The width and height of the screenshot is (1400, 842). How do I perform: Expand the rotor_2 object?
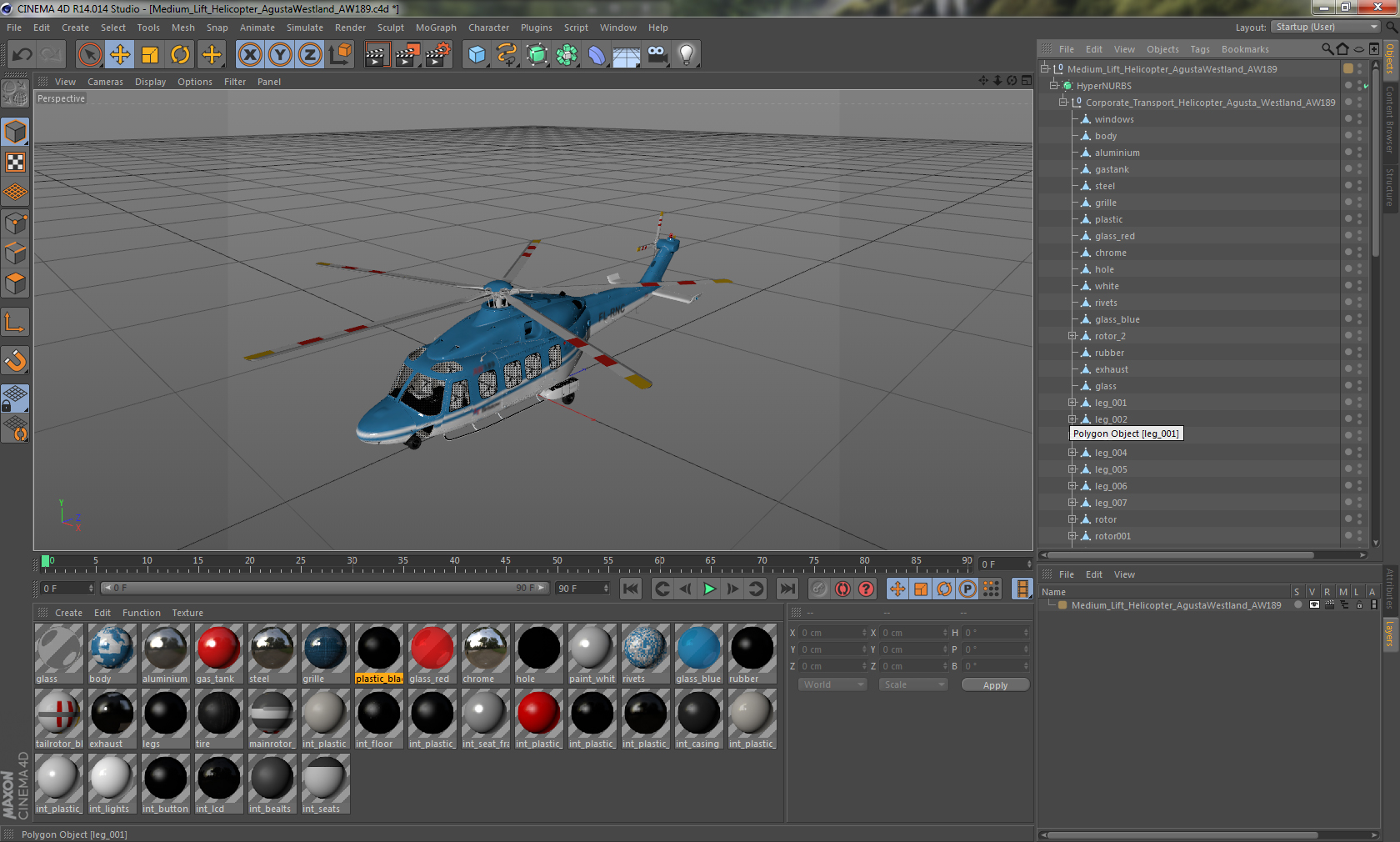click(x=1072, y=335)
